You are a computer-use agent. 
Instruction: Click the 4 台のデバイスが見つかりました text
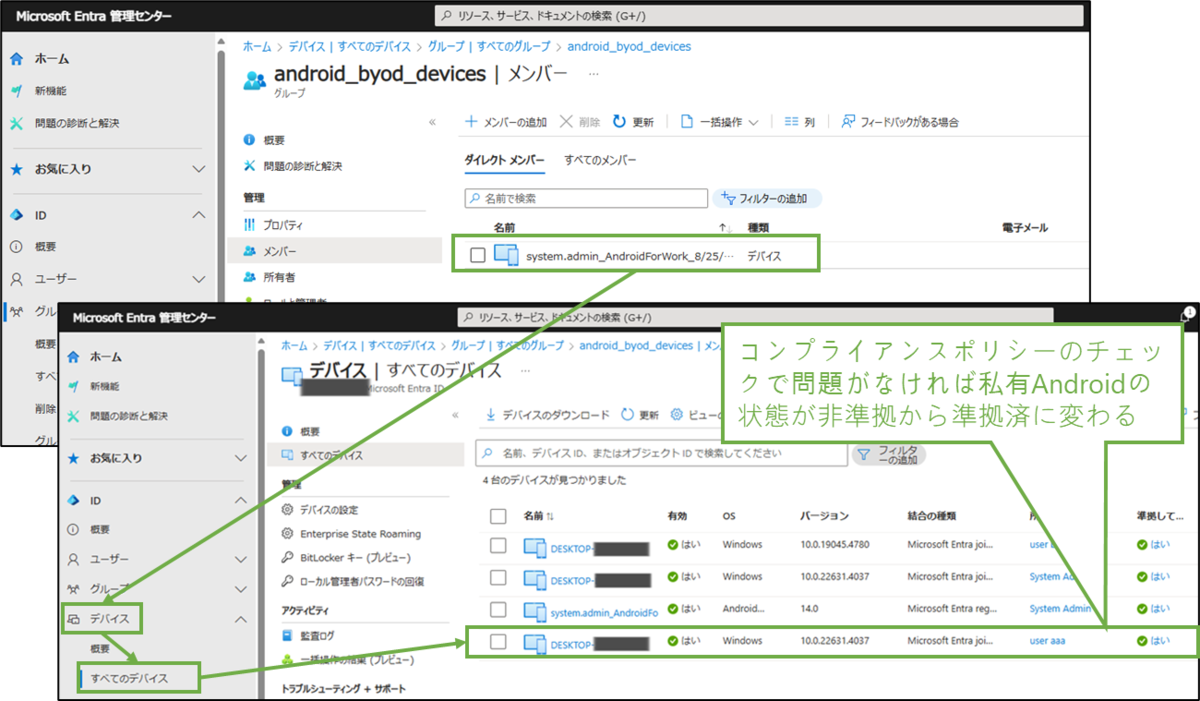[x=554, y=481]
